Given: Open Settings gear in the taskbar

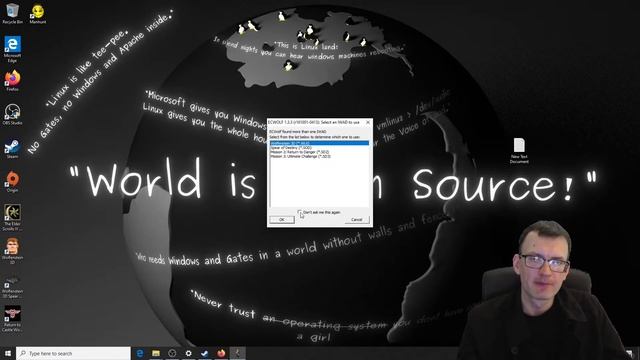Looking at the screenshot, I should (188, 353).
